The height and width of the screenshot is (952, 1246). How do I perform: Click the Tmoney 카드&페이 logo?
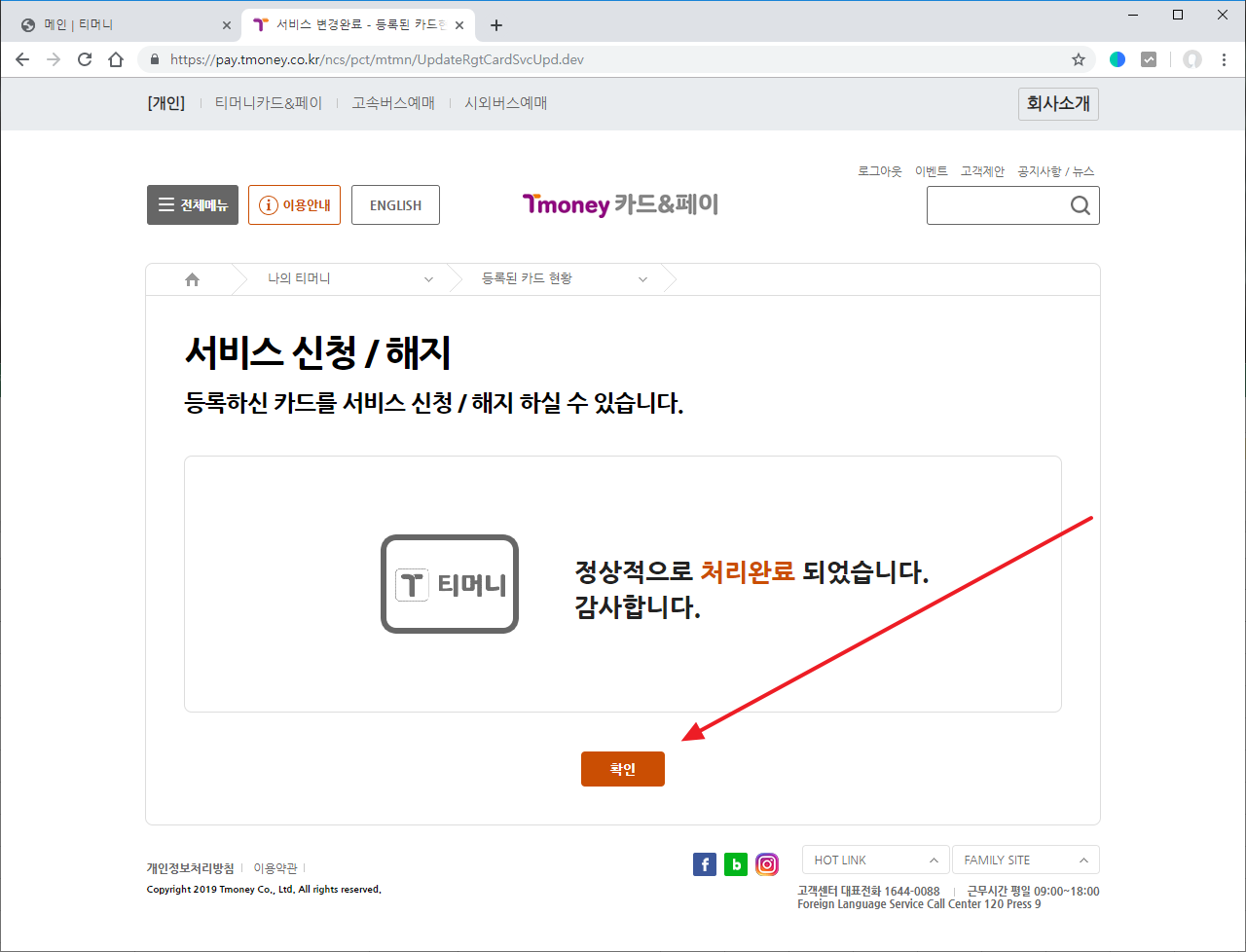[620, 204]
